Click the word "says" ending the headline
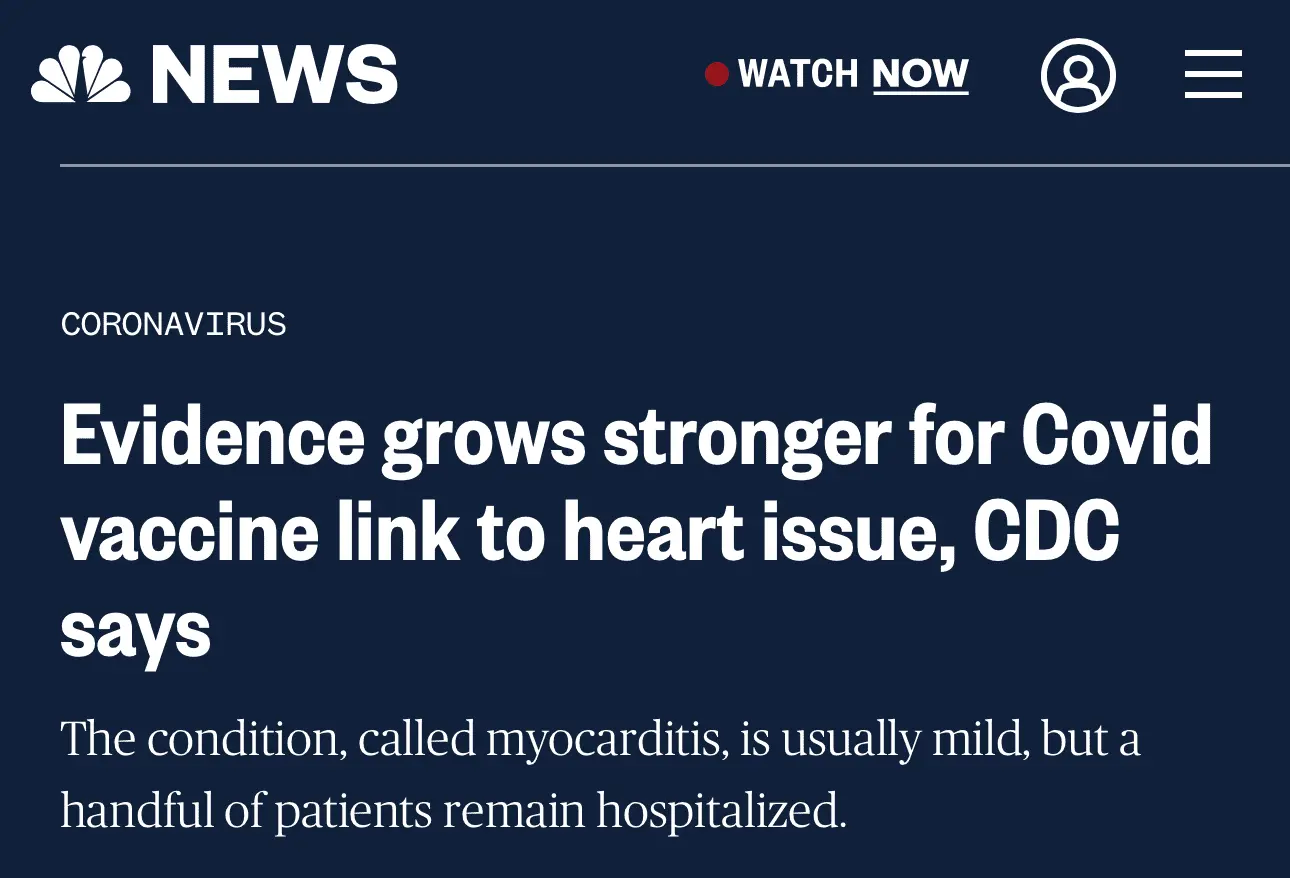The width and height of the screenshot is (1290, 878). pyautogui.click(x=135, y=629)
